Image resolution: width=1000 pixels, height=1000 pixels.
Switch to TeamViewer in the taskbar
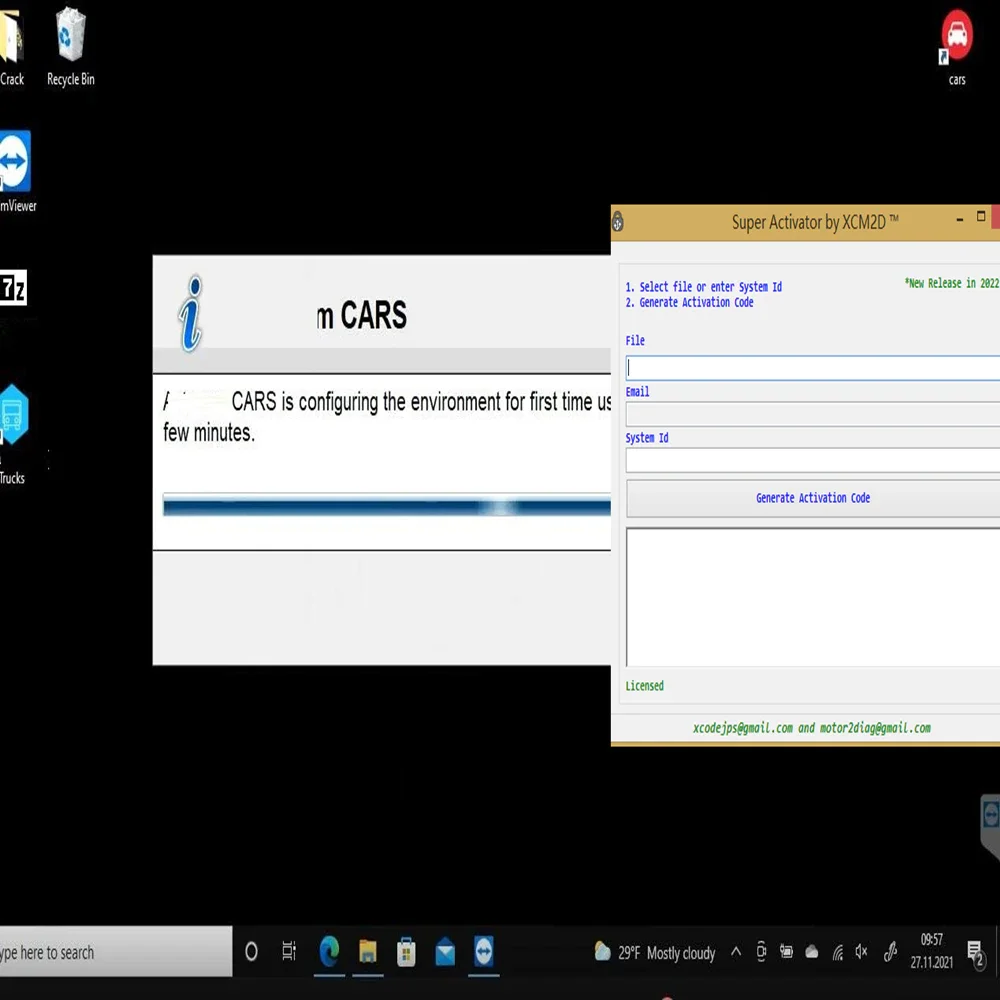(x=484, y=951)
